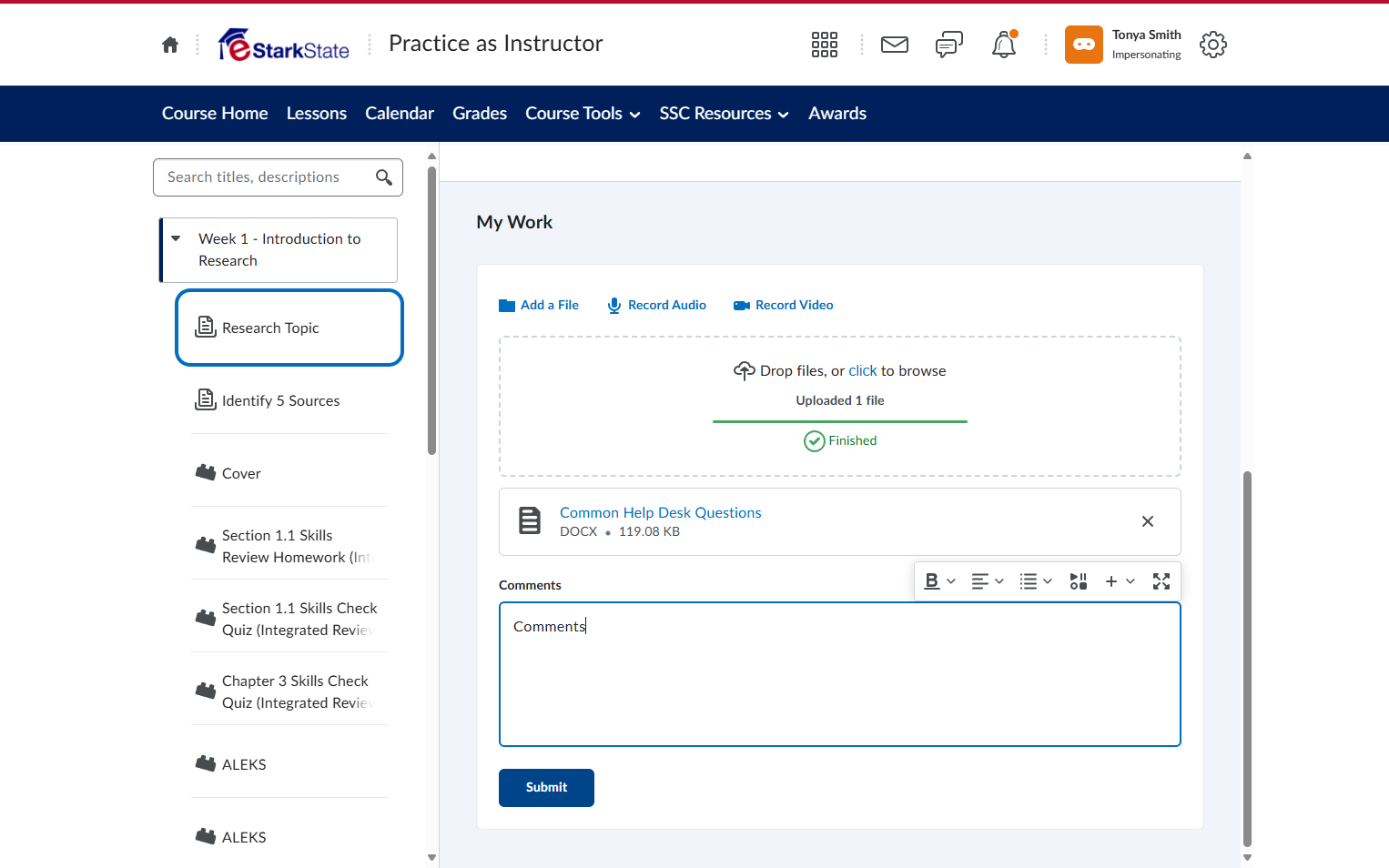Open the Calendar nav item
This screenshot has height=868, width=1389.
400,114
